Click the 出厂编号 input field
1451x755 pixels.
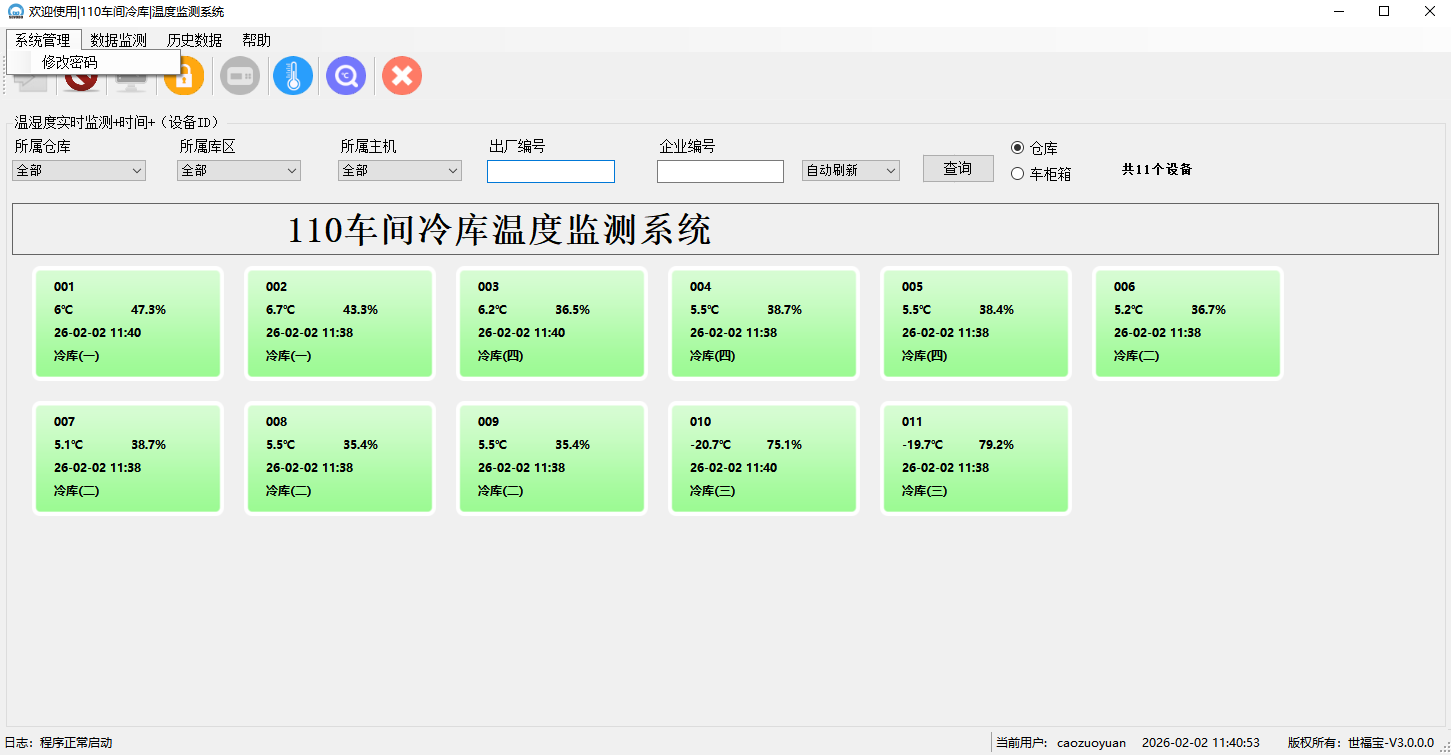click(x=551, y=172)
